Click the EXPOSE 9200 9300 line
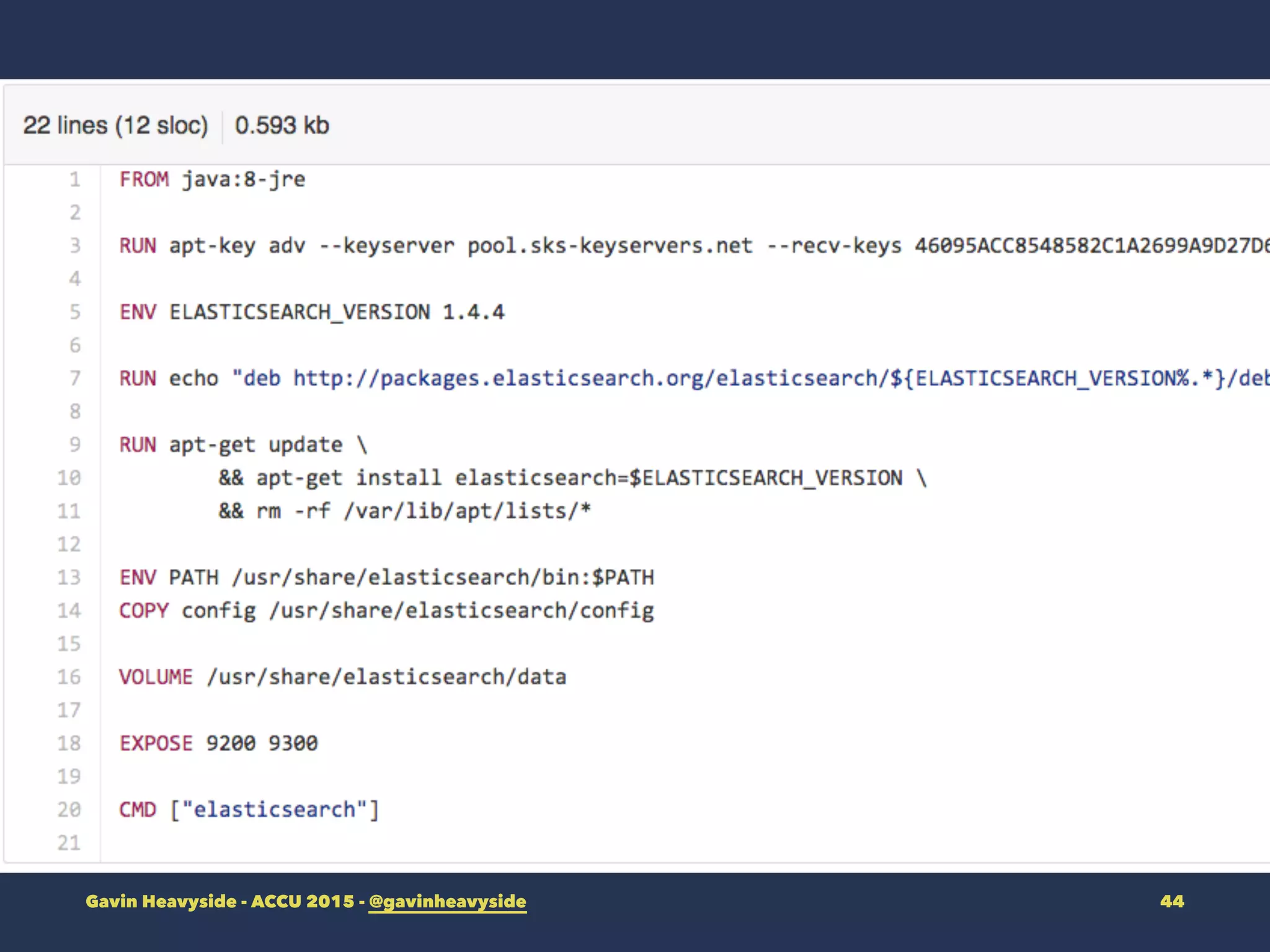1270x952 pixels. pos(218,743)
